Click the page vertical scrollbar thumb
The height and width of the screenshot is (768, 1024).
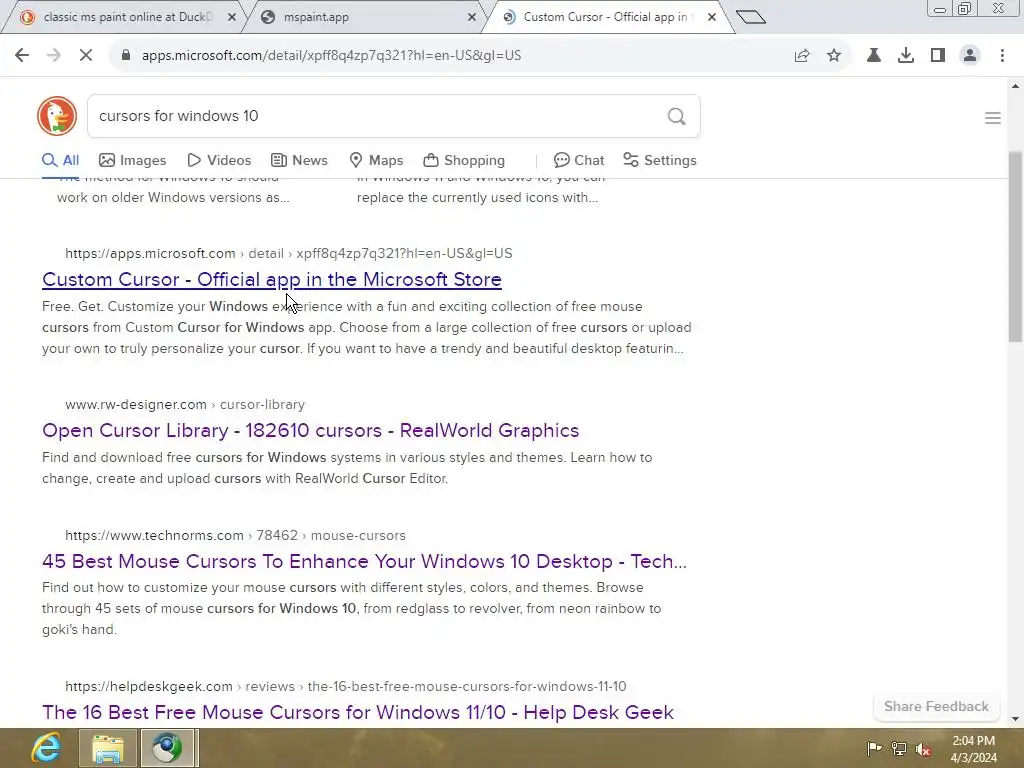[1016, 247]
